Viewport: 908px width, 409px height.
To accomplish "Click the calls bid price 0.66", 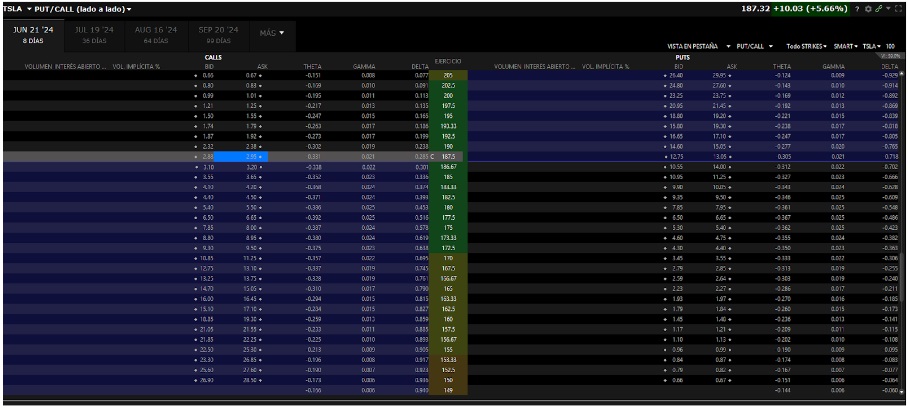I will tap(209, 75).
